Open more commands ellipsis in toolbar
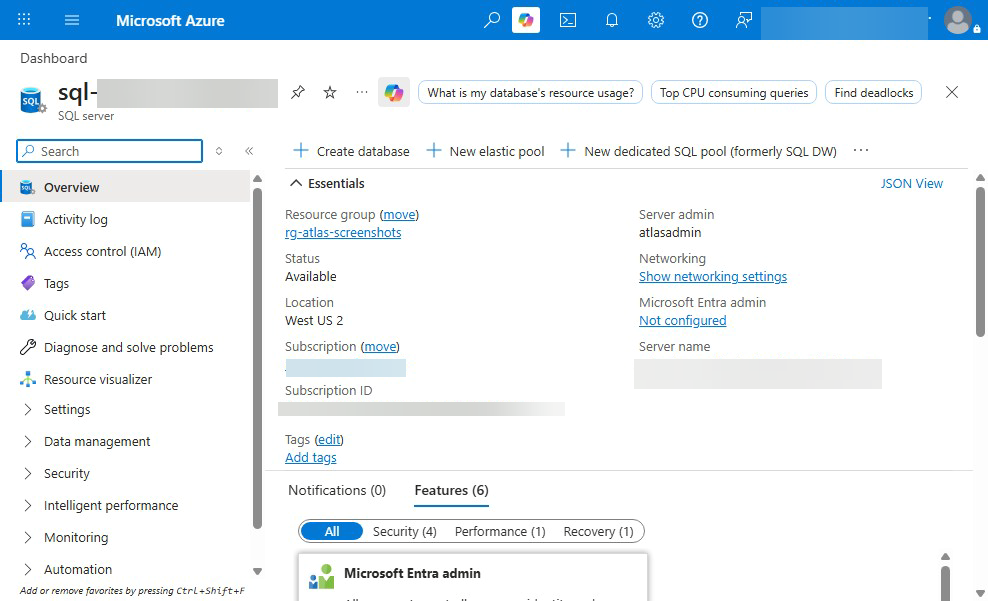 (x=861, y=151)
